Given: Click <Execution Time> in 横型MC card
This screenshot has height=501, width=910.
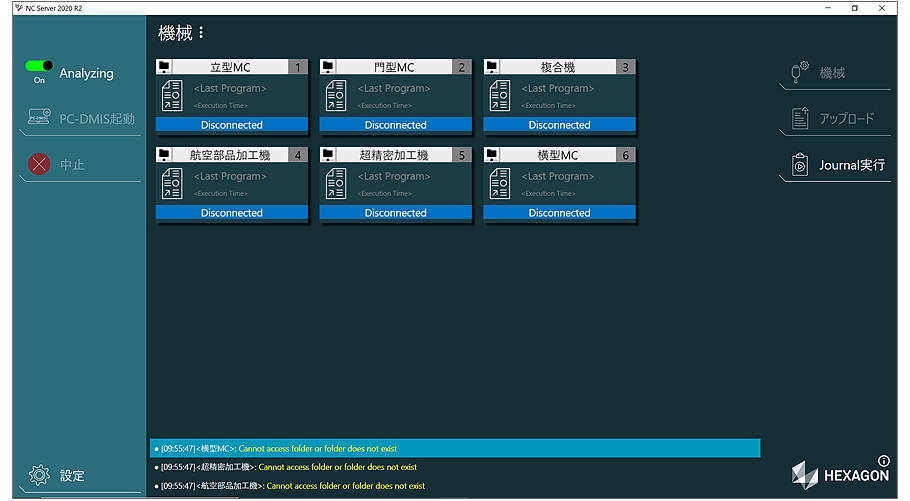Looking at the screenshot, I should click(x=548, y=193).
